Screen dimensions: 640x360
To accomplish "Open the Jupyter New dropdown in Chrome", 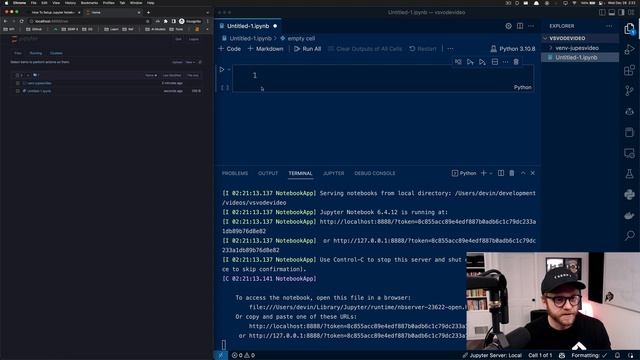I will [x=190, y=62].
